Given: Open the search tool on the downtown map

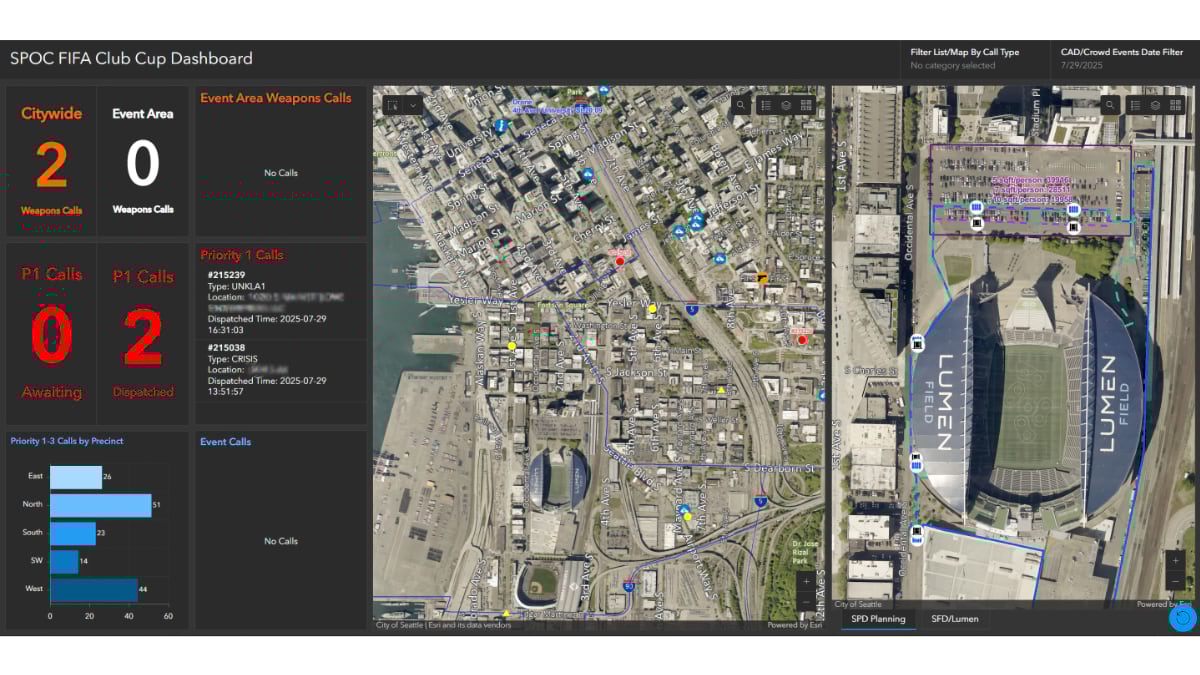Looking at the screenshot, I should click(741, 104).
